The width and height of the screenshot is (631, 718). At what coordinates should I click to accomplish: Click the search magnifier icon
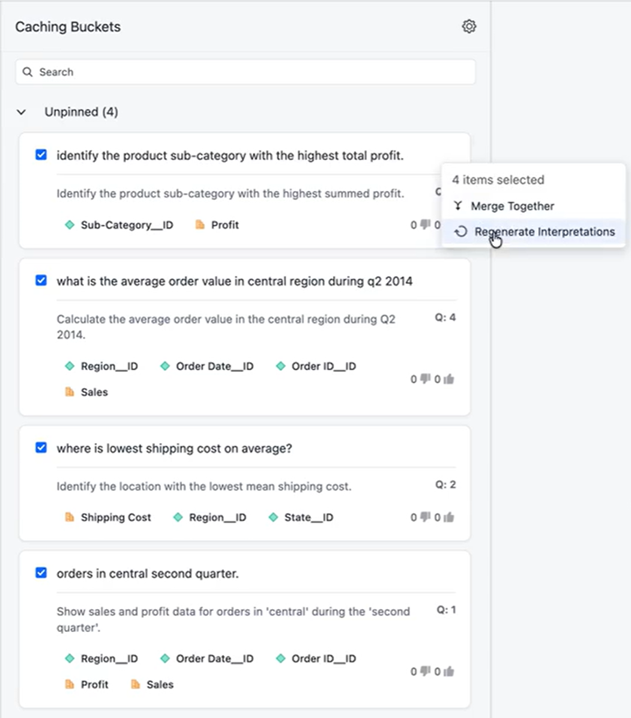click(x=28, y=72)
